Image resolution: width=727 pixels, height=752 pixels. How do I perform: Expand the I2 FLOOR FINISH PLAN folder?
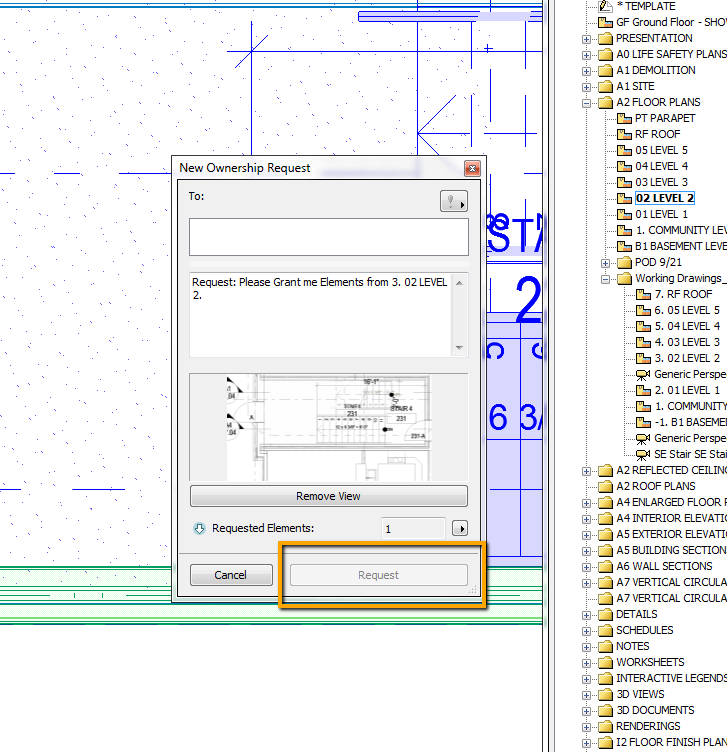[x=586, y=743]
